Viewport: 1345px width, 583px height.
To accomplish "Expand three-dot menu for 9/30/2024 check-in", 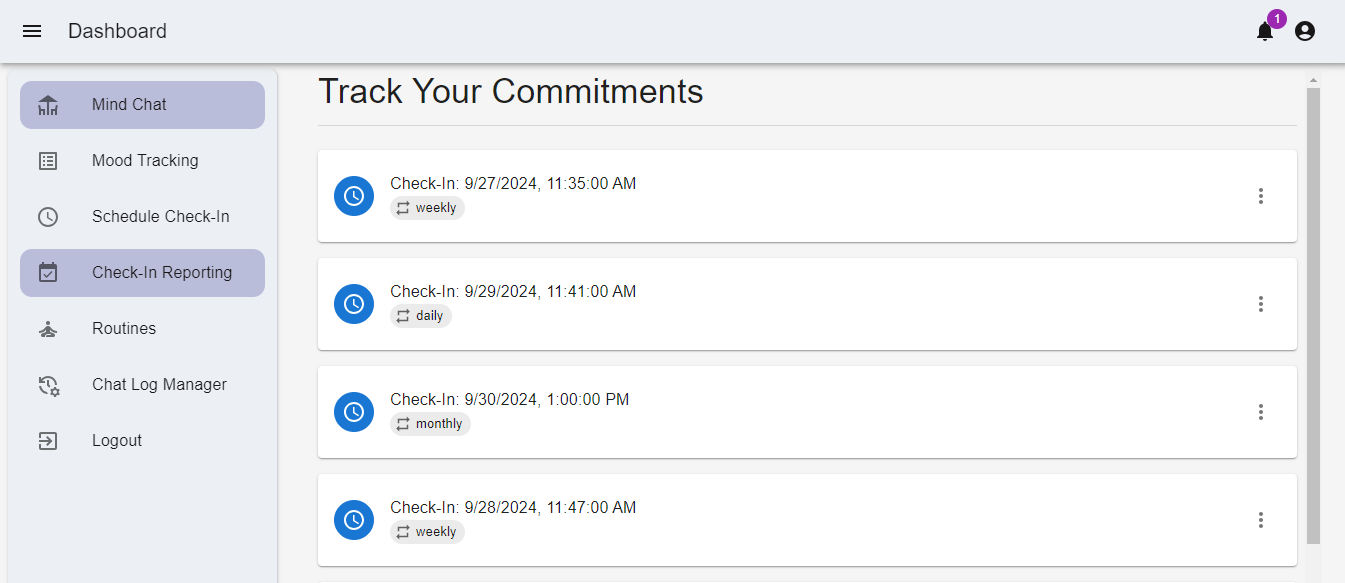I will click(x=1261, y=412).
